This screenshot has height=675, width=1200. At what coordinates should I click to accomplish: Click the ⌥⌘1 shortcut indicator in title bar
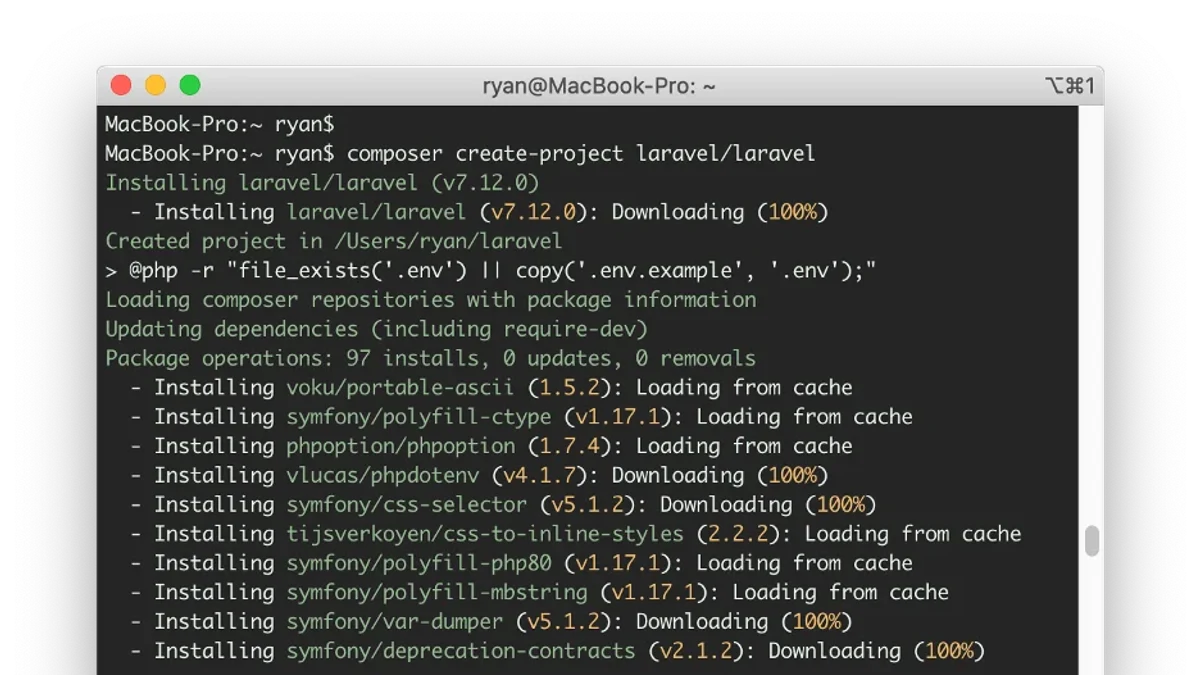point(1069,86)
